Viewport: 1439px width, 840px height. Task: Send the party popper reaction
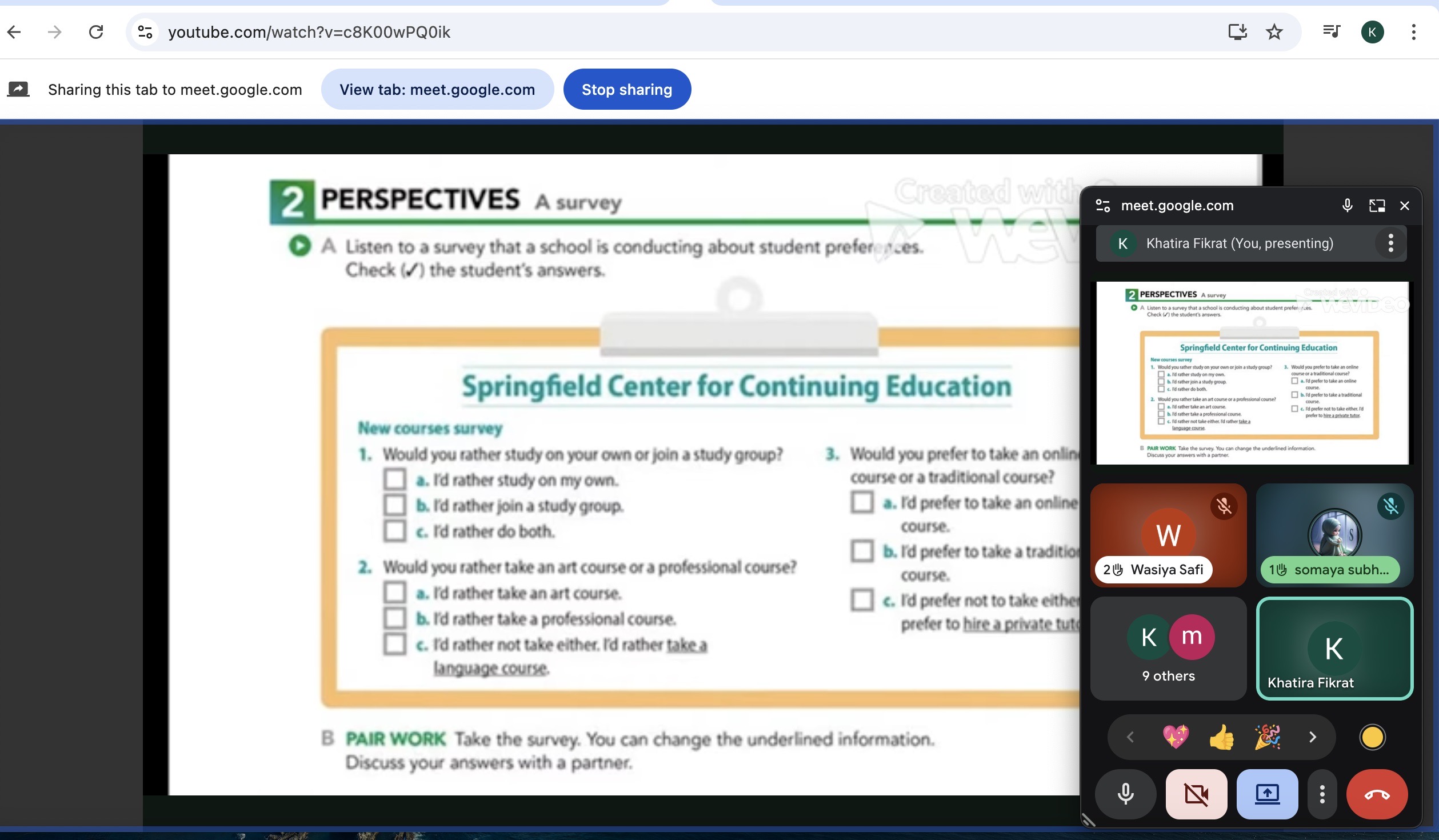(x=1267, y=737)
